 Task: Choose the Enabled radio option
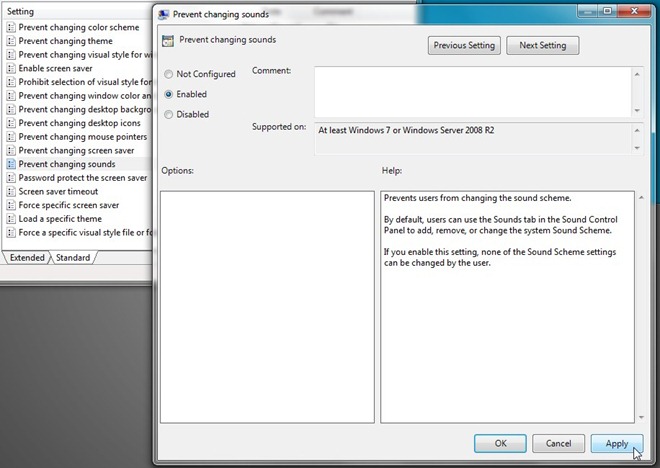click(168, 94)
